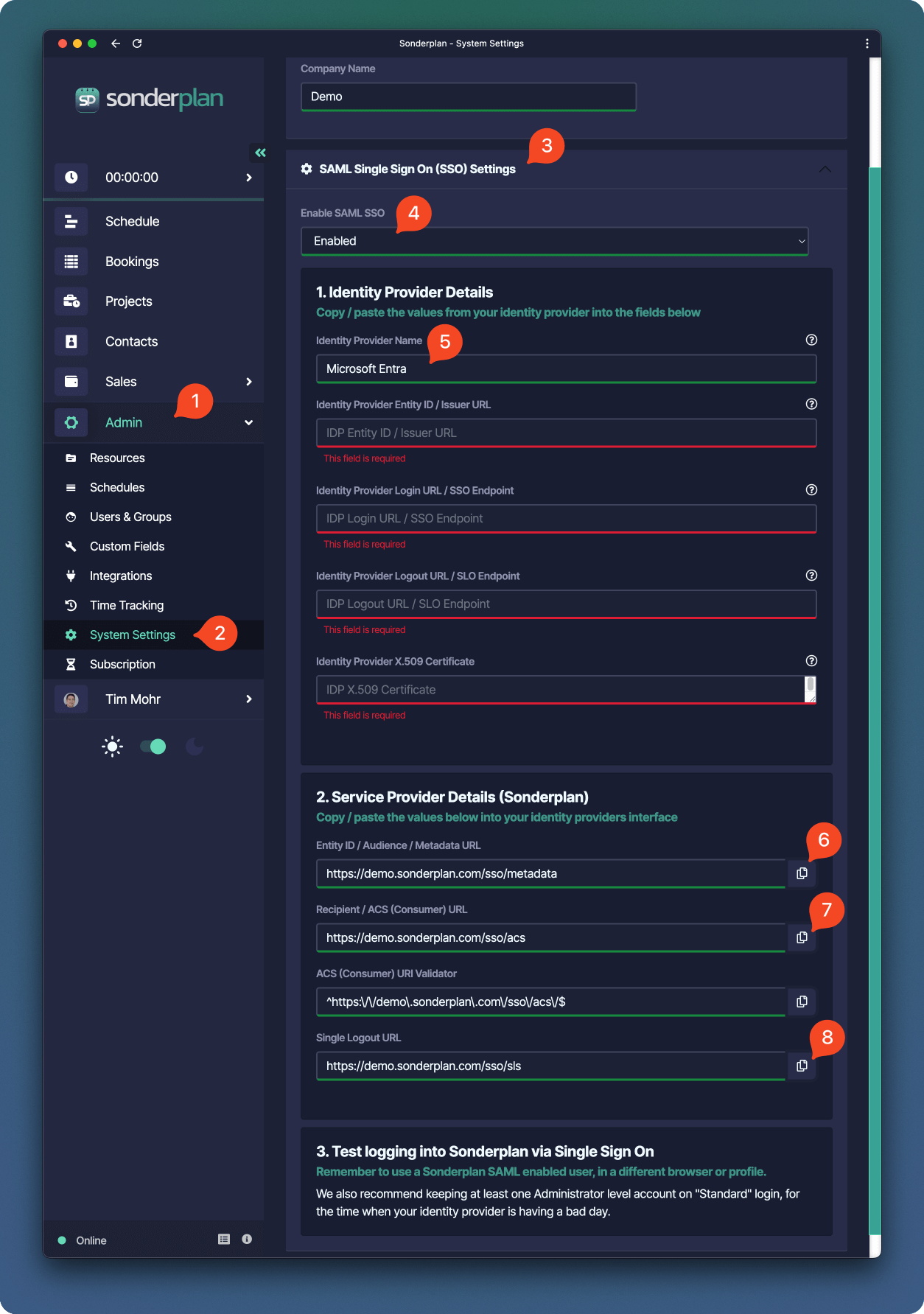Collapse the SAML SSO Settings section
924x1314 pixels.
click(x=825, y=170)
